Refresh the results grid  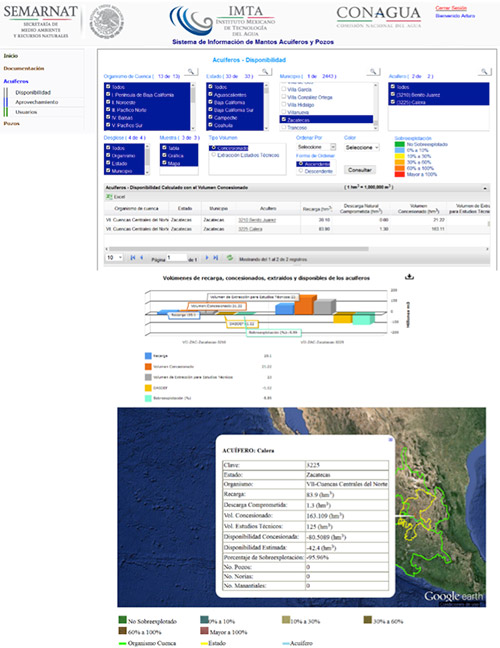pos(230,257)
